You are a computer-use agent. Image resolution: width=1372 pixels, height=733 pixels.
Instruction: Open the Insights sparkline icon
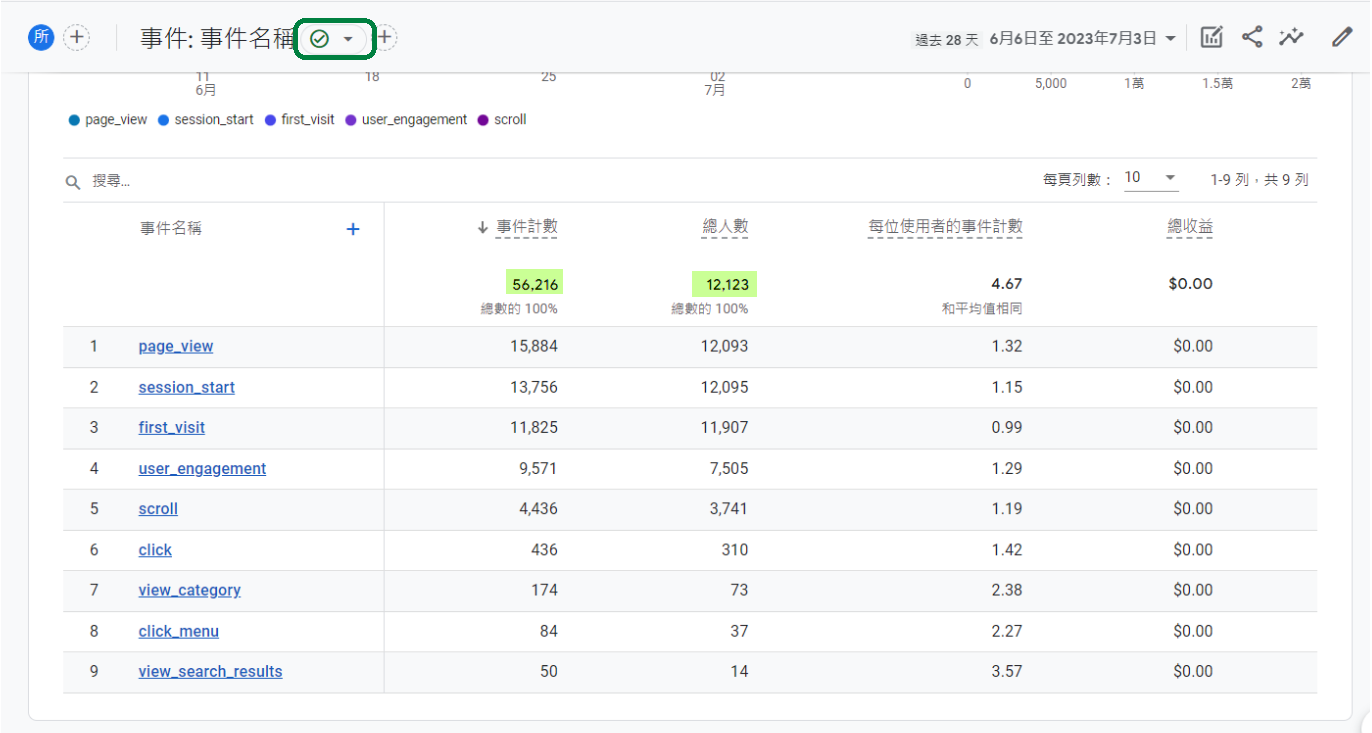pyautogui.click(x=1291, y=38)
